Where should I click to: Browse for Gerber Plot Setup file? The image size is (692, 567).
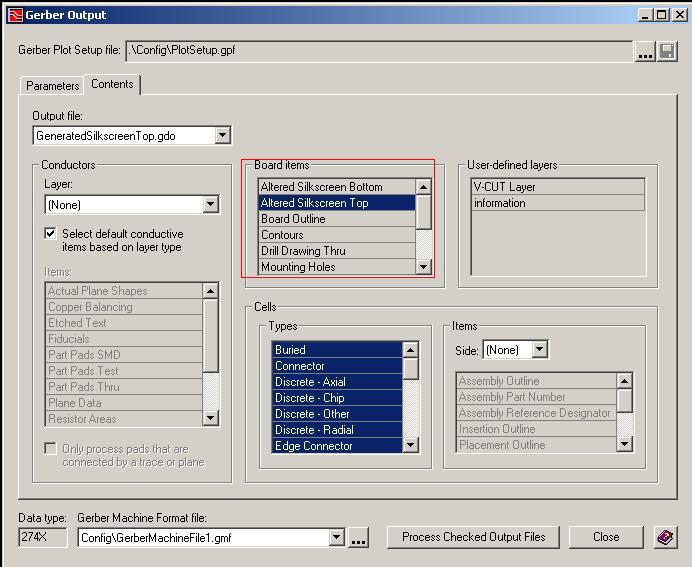(645, 51)
